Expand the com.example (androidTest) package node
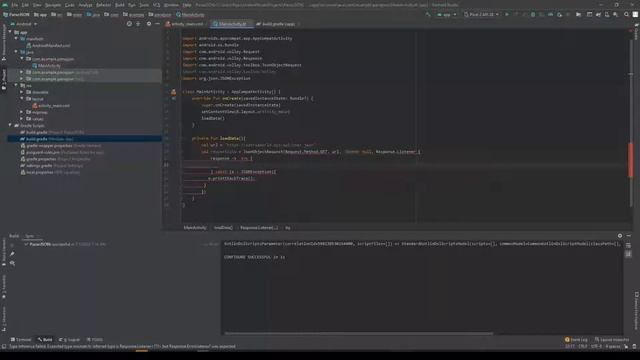The height and width of the screenshot is (360, 640). [22, 72]
